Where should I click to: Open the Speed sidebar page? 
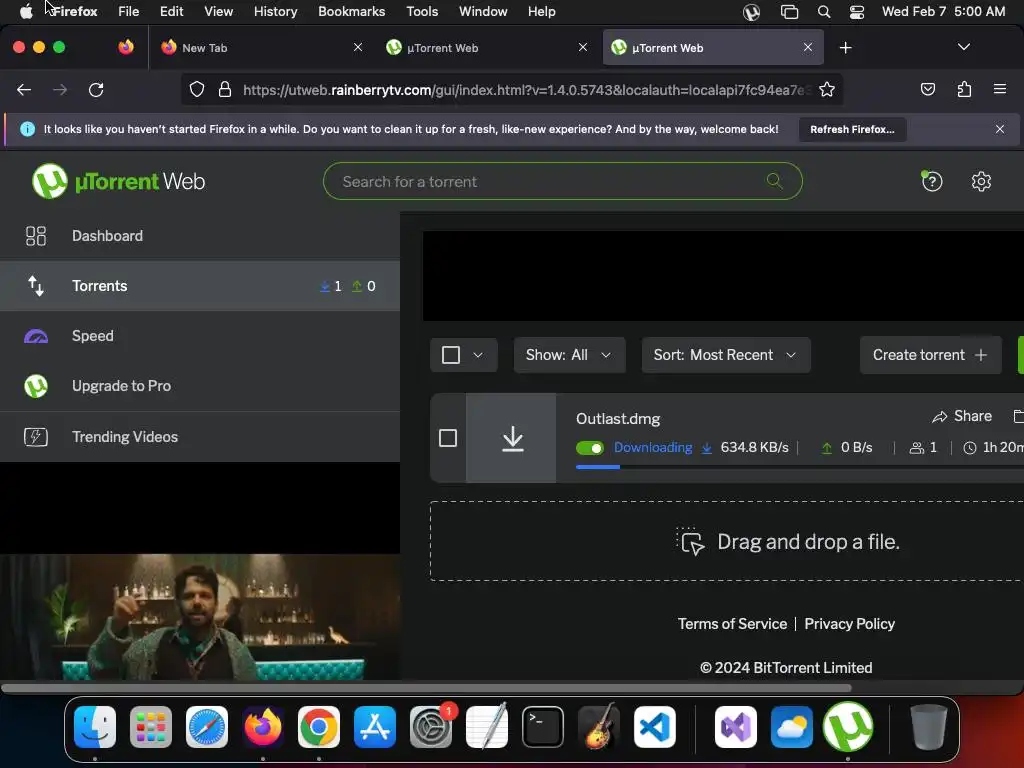(200, 336)
